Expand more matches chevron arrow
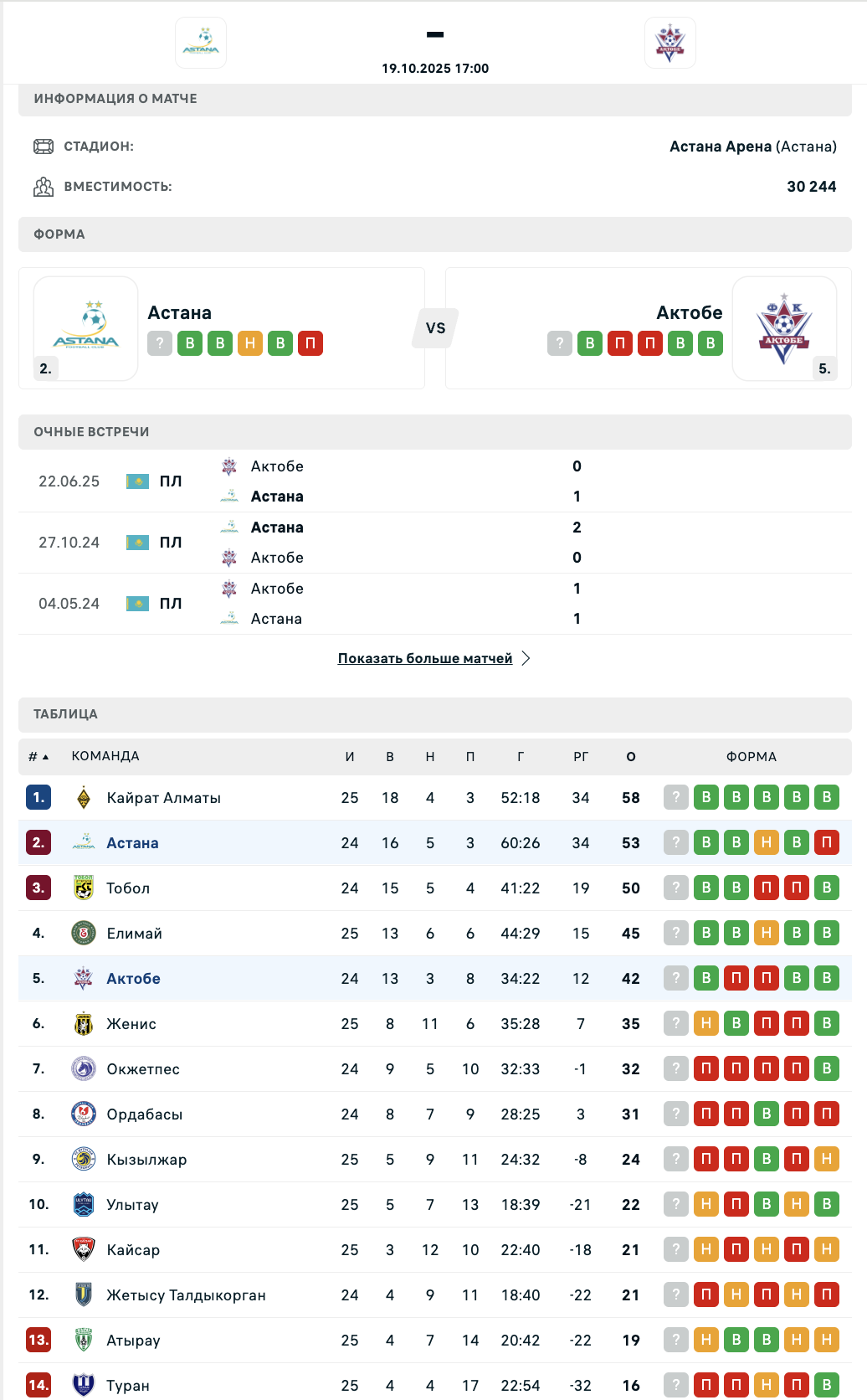 (x=526, y=659)
